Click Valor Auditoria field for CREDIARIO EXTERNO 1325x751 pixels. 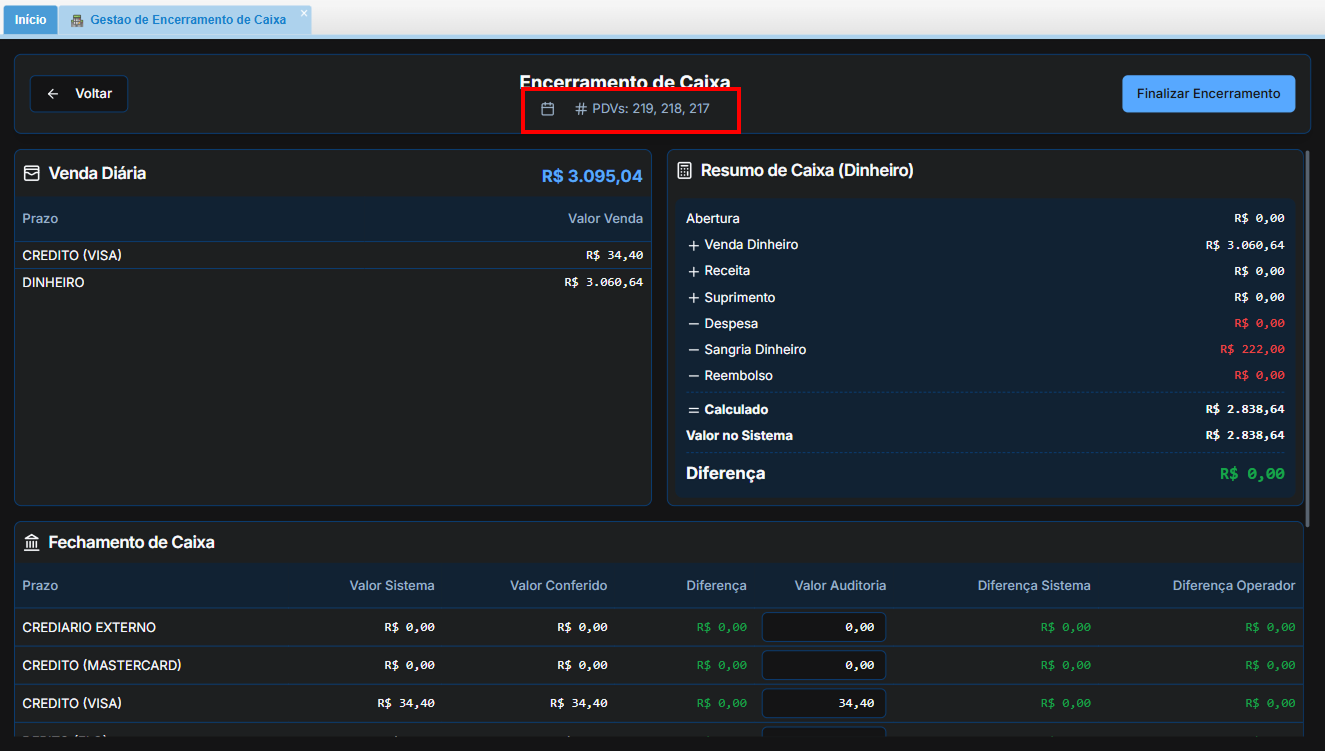point(823,627)
